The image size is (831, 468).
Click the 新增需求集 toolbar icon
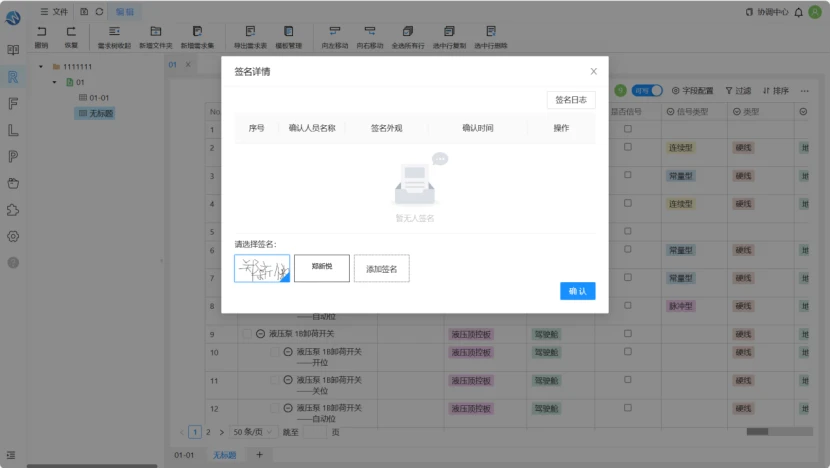(x=197, y=32)
